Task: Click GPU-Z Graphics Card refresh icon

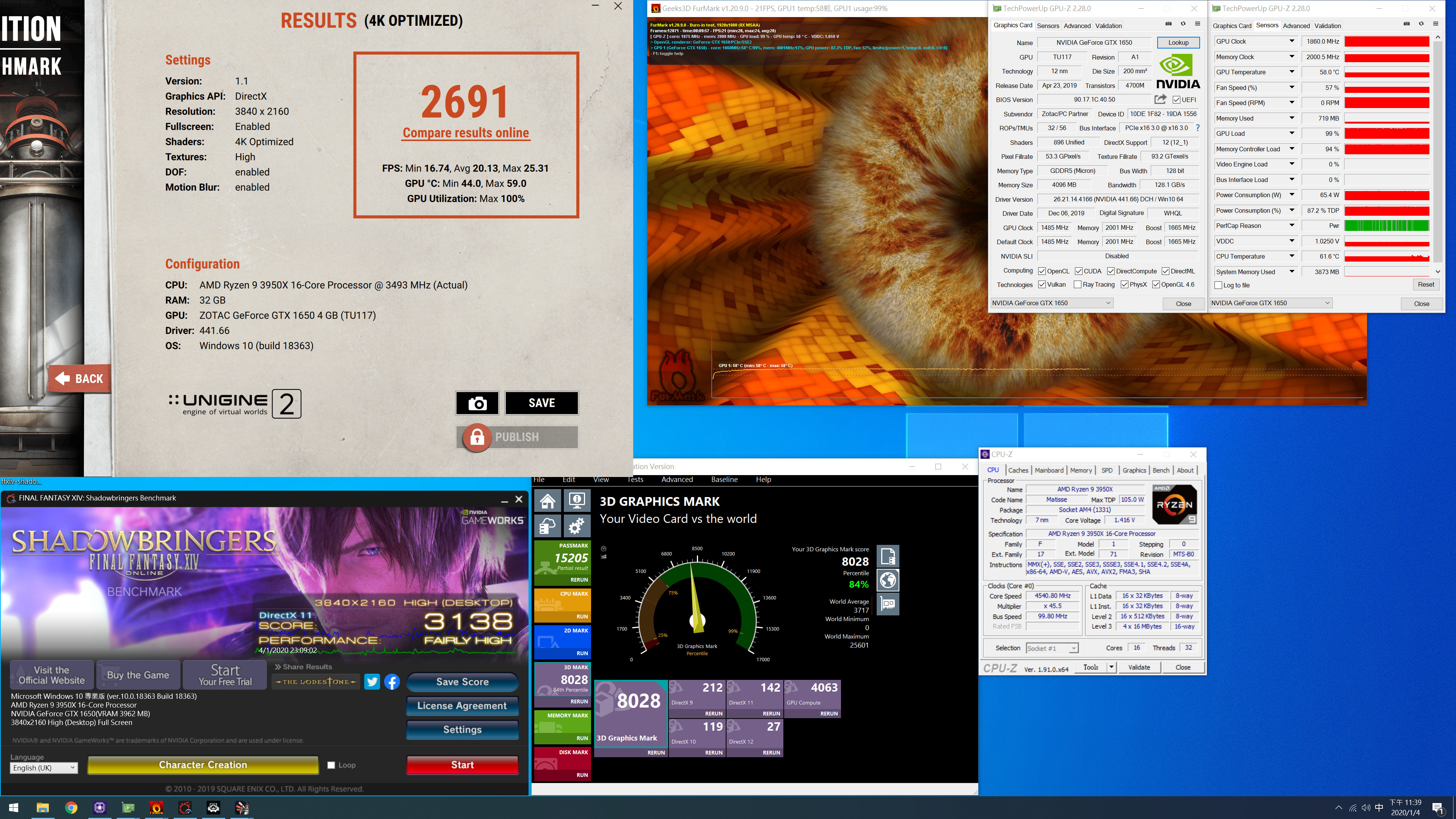Action: click(x=1183, y=24)
